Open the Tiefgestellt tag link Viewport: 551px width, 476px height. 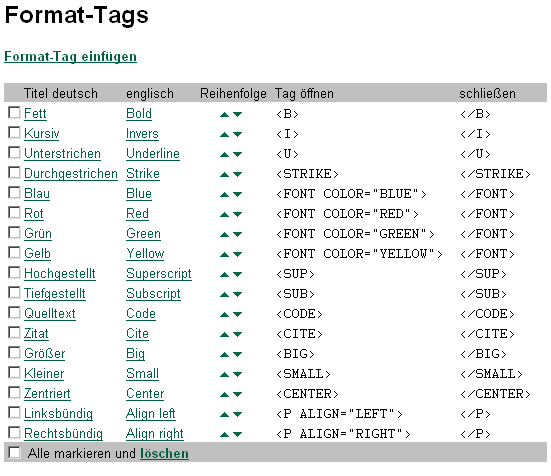point(55,294)
